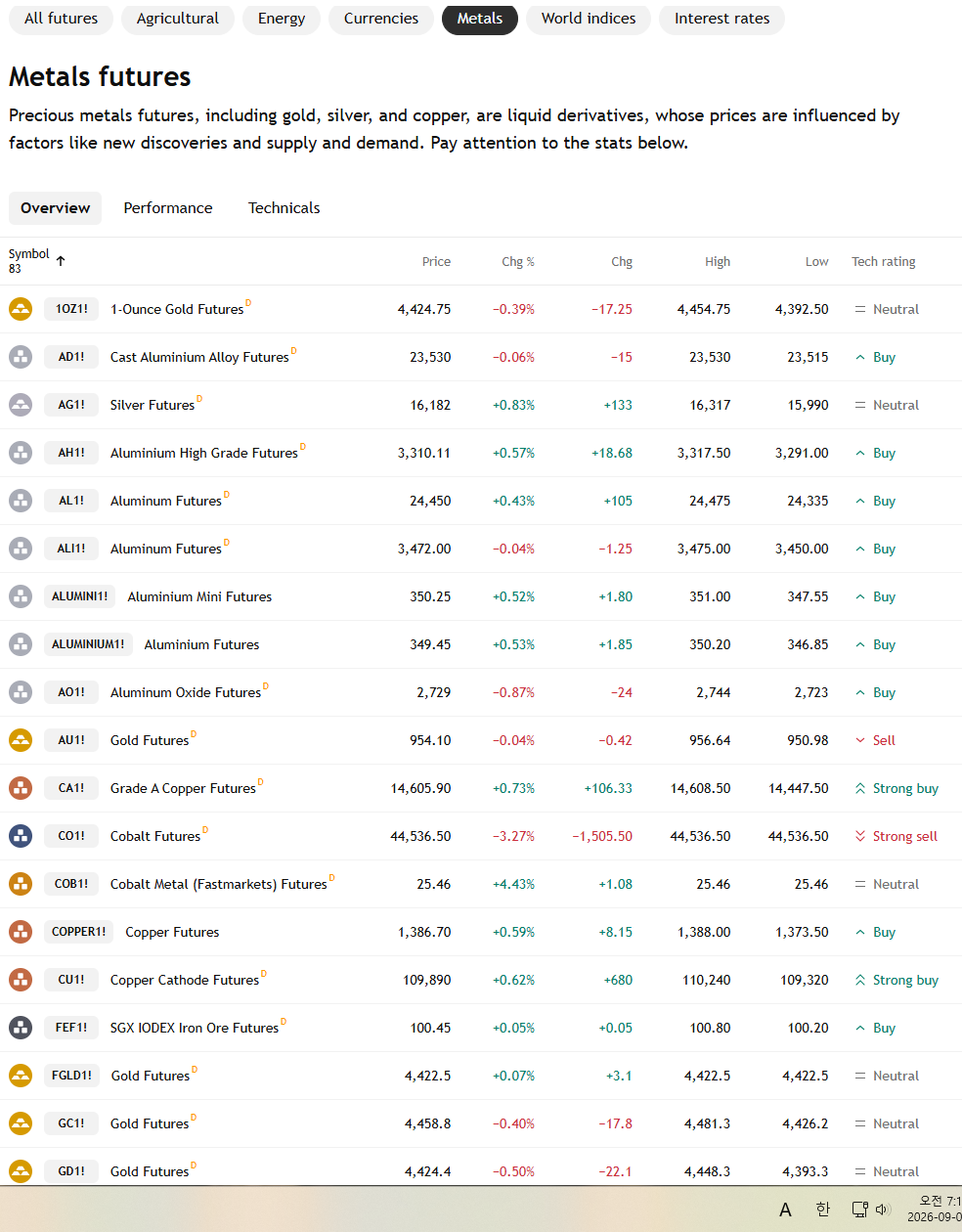Toggle the Korean IME input indicator

pyautogui.click(x=823, y=1210)
